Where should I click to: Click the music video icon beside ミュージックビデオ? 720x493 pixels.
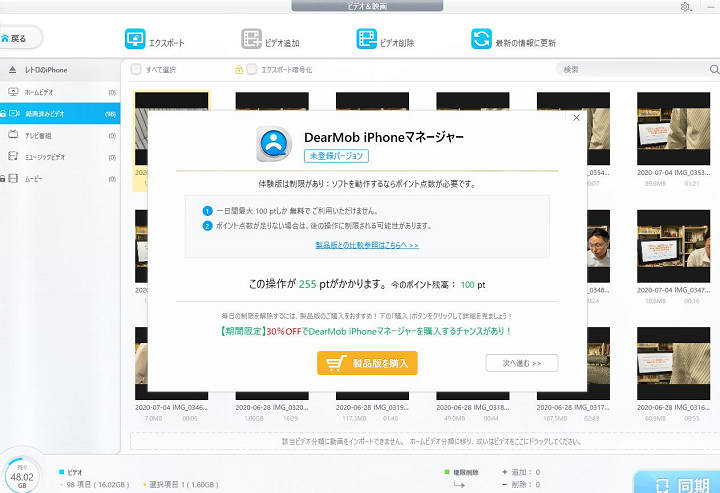13,157
